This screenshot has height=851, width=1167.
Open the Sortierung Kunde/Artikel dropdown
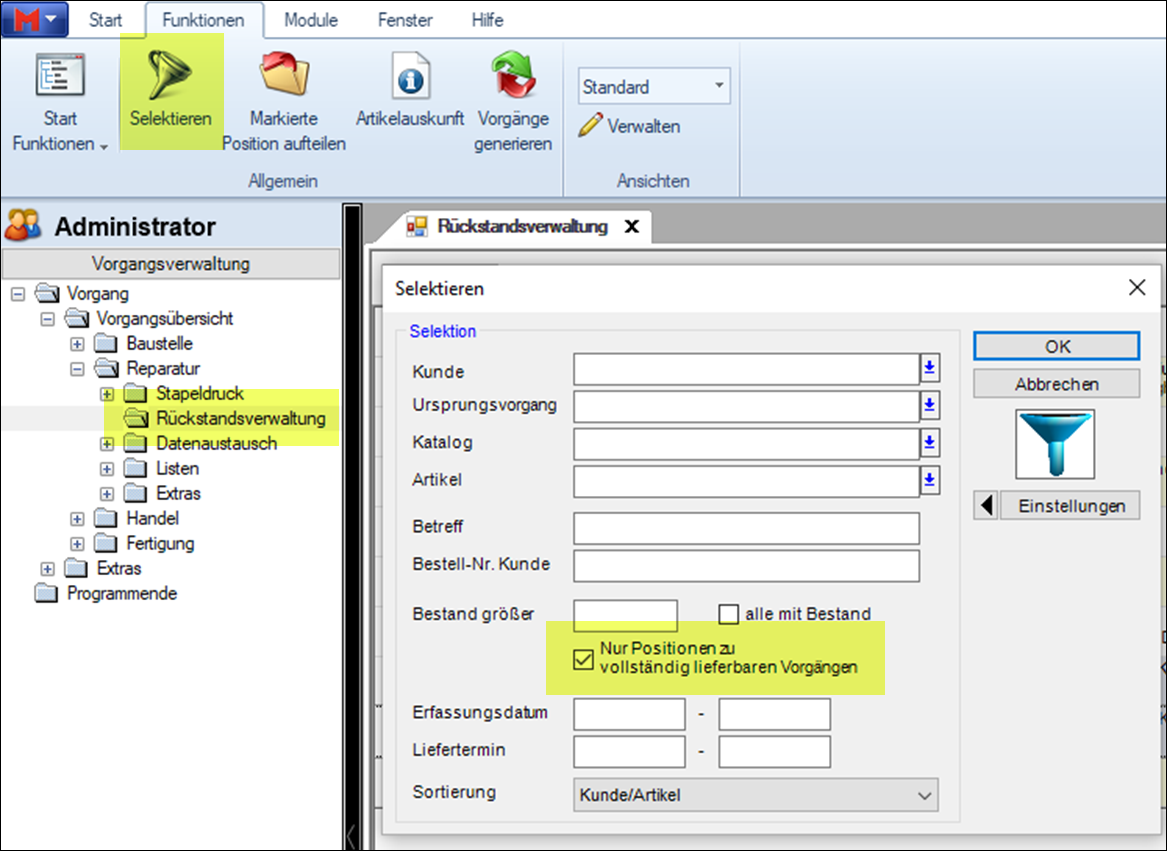756,796
